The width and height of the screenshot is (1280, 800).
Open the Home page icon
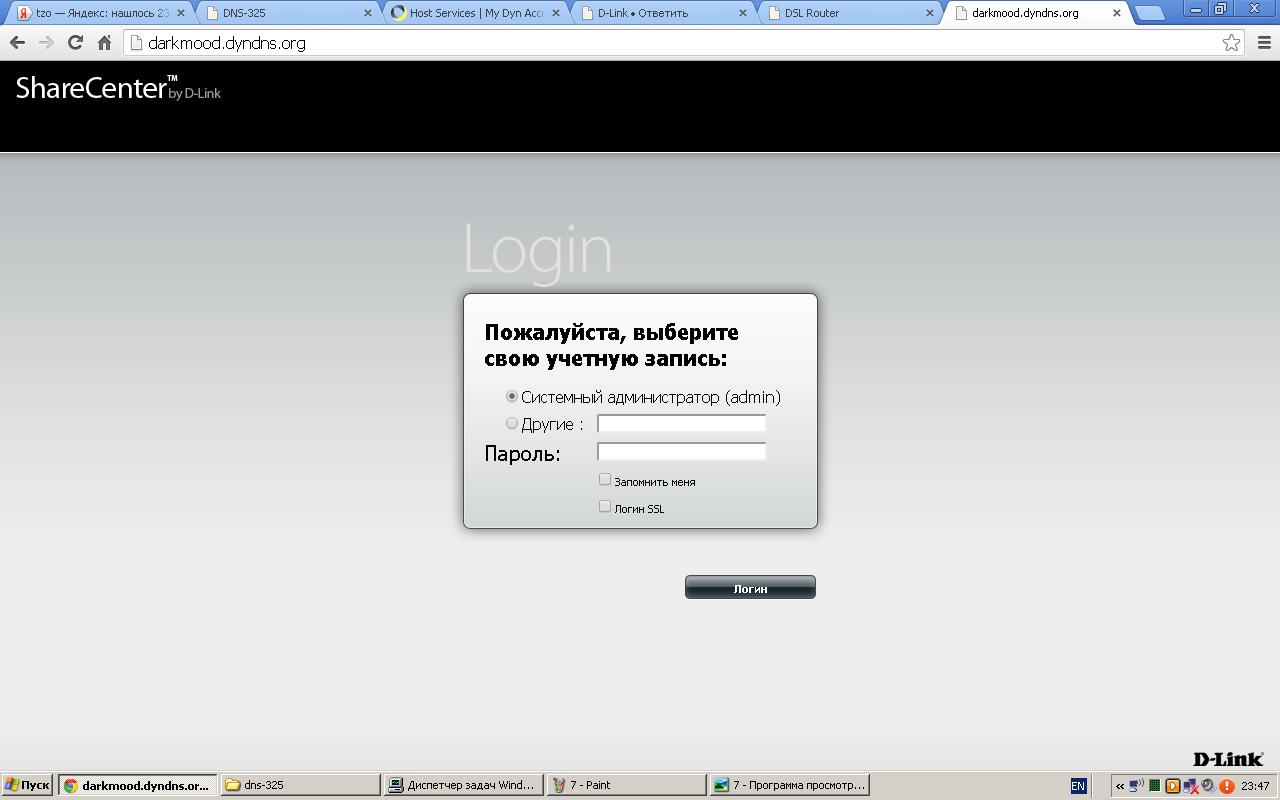104,43
